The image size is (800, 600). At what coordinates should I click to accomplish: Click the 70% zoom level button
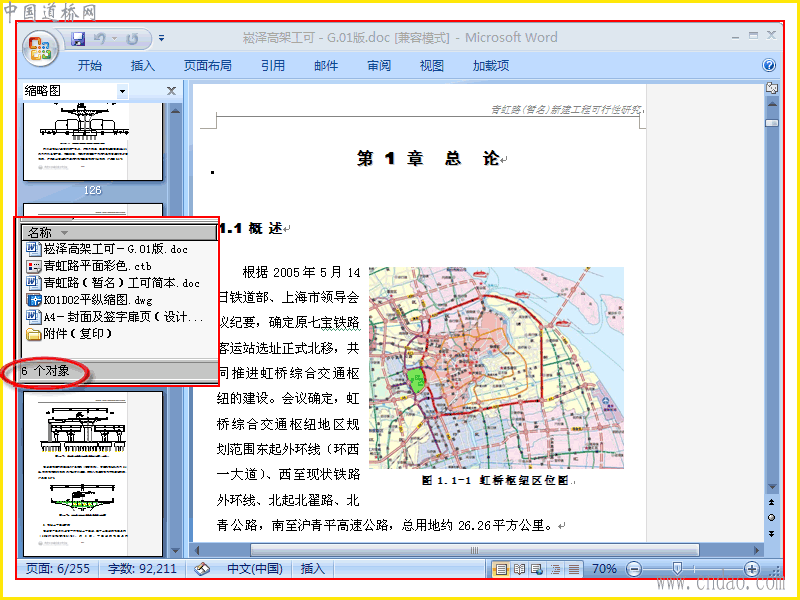(604, 568)
